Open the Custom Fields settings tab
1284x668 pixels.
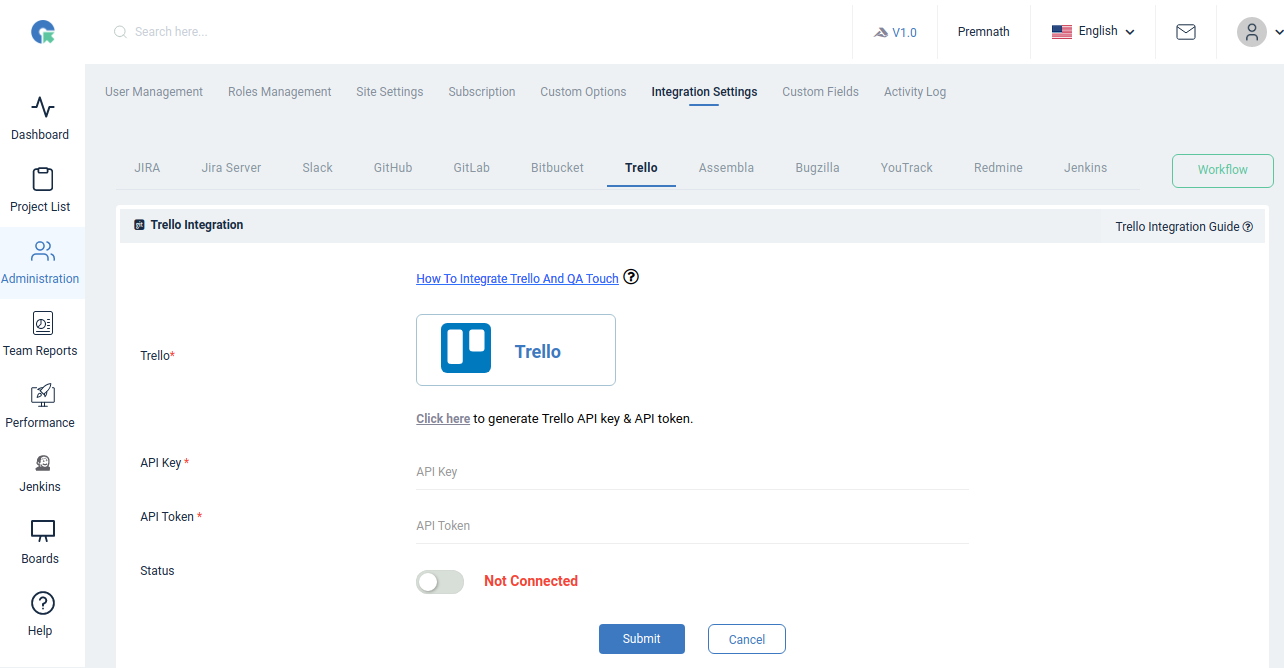pos(820,91)
